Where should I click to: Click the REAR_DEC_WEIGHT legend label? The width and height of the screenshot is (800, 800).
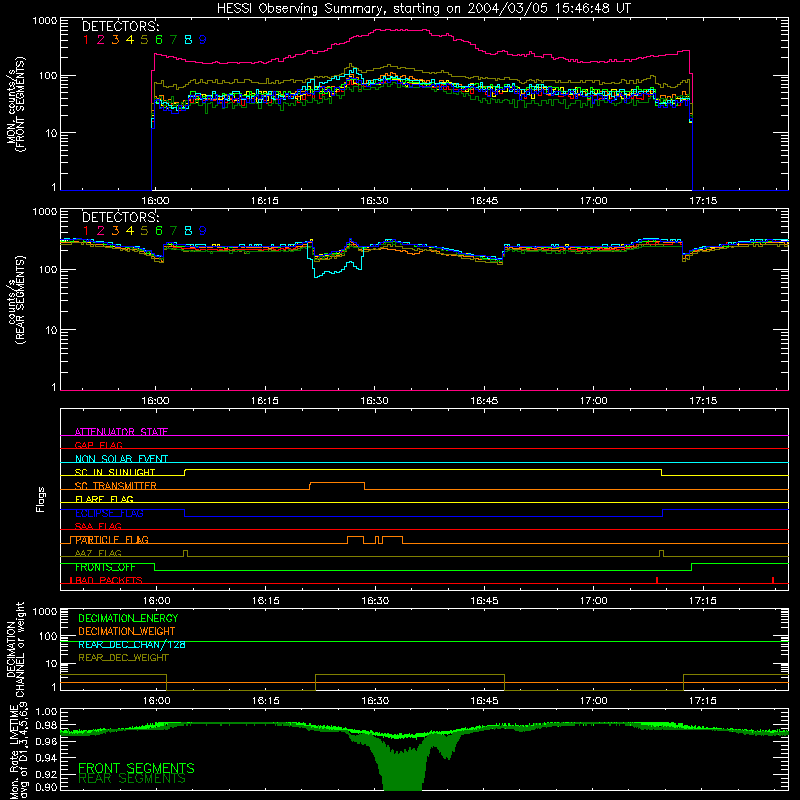point(123,658)
